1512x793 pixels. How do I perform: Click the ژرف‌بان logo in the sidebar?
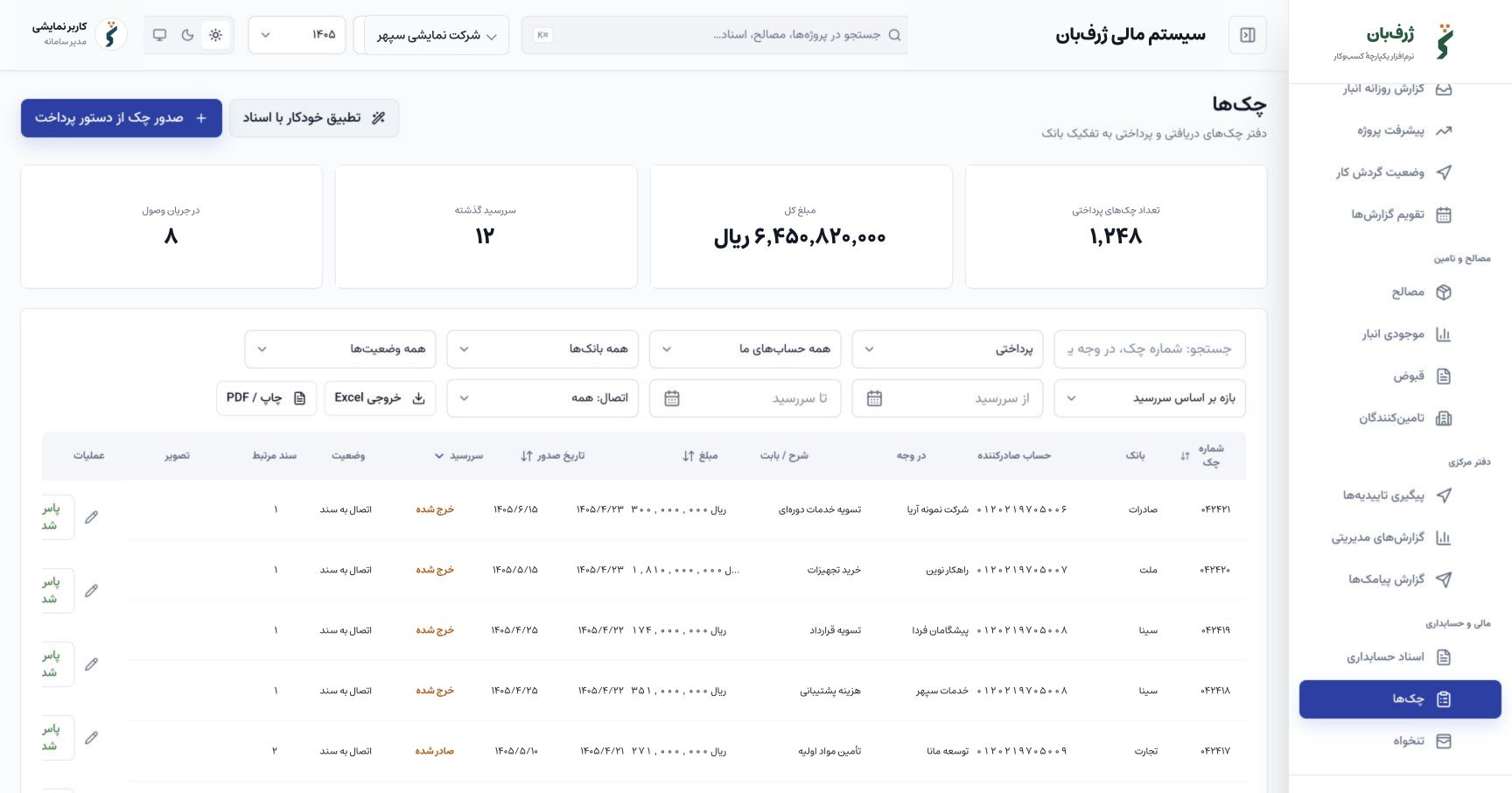point(1445,42)
